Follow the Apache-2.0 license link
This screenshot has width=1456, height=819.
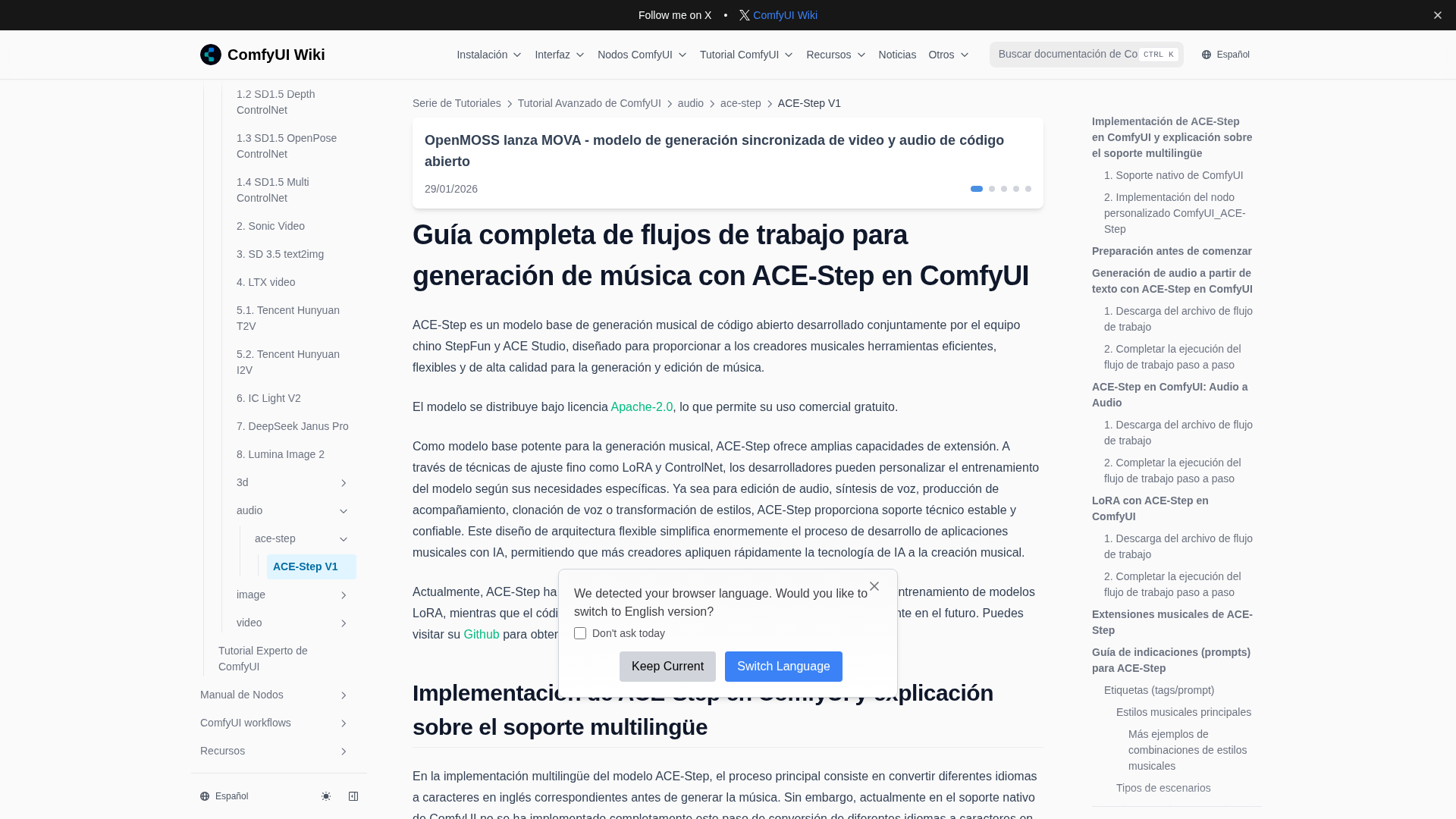[x=642, y=407]
